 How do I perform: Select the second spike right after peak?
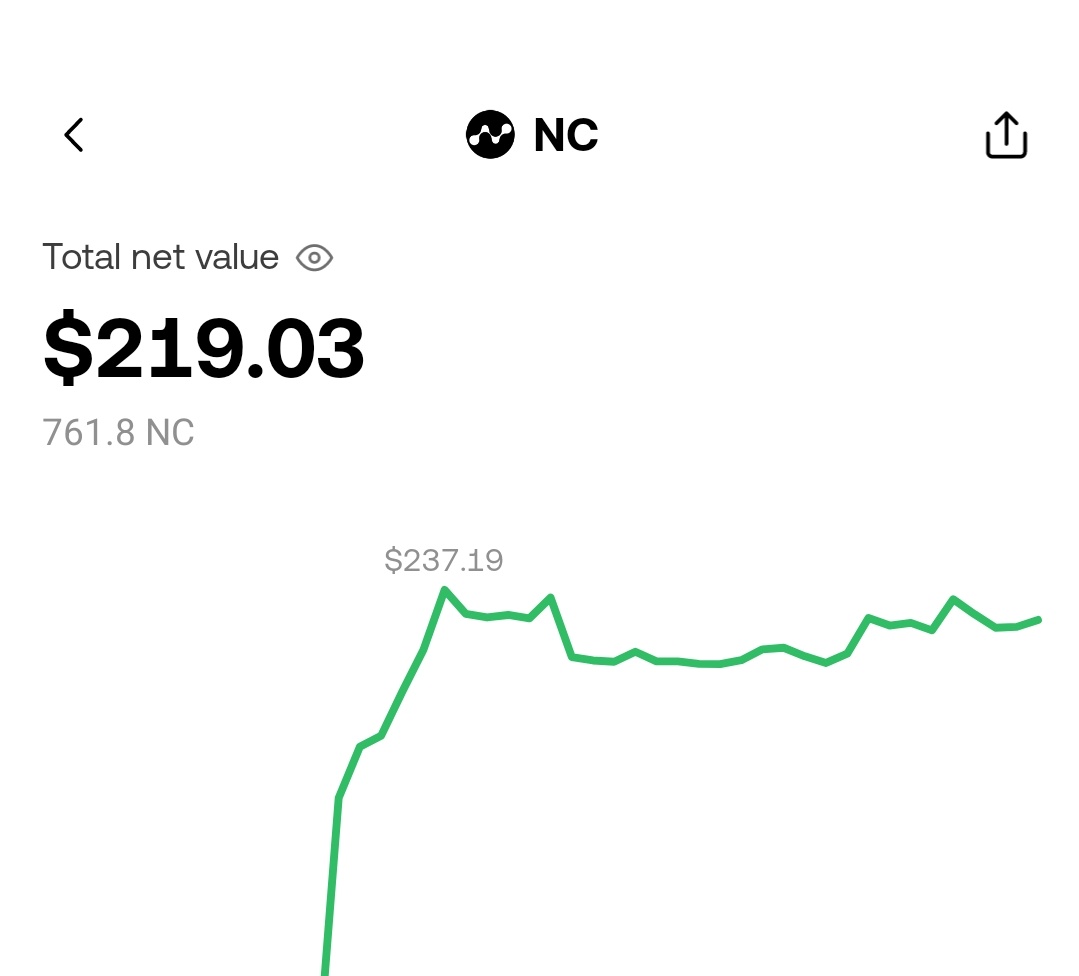(x=551, y=597)
